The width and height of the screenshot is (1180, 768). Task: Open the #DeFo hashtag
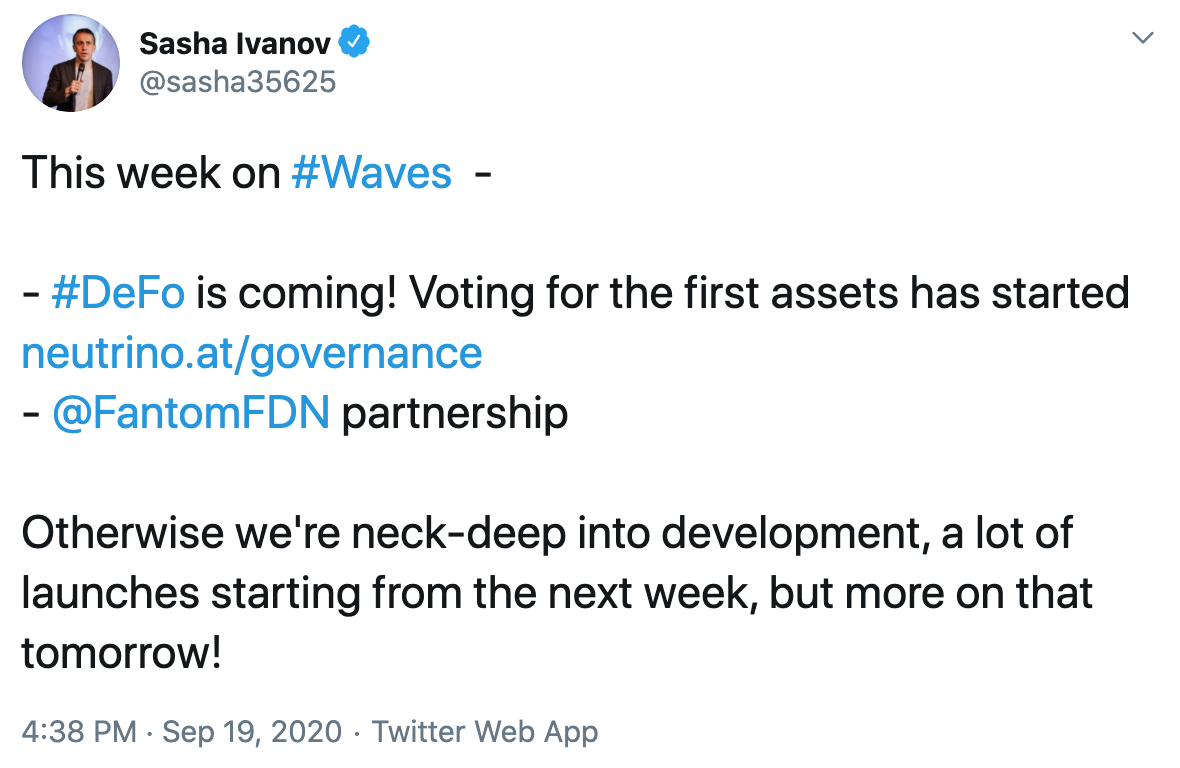115,292
